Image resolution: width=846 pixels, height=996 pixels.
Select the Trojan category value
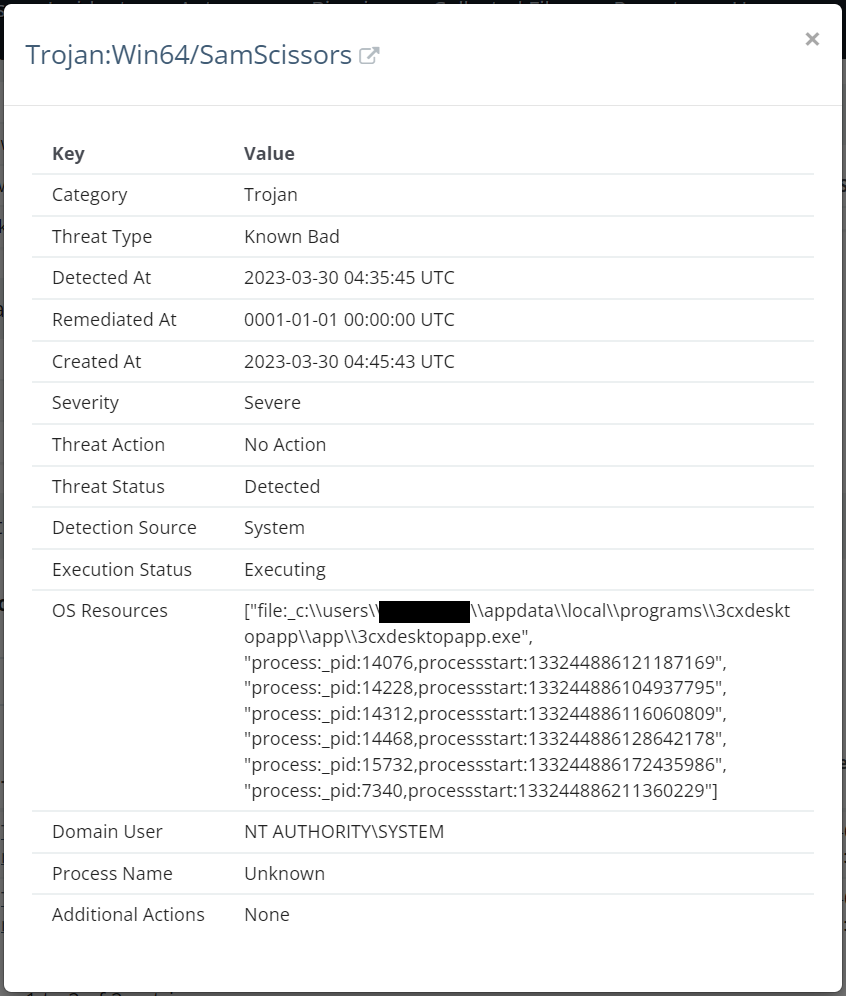click(x=270, y=194)
